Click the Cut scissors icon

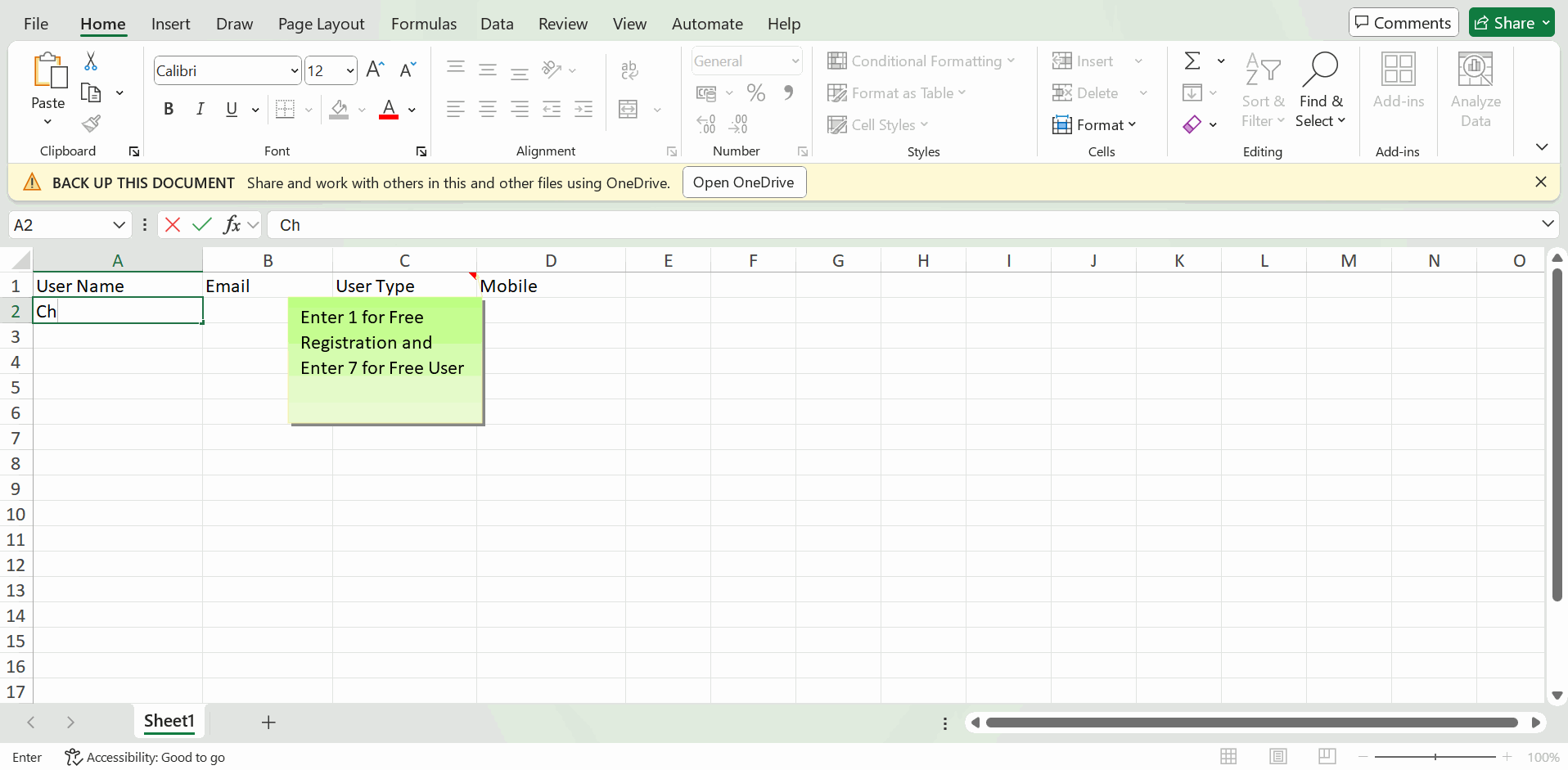coord(91,61)
